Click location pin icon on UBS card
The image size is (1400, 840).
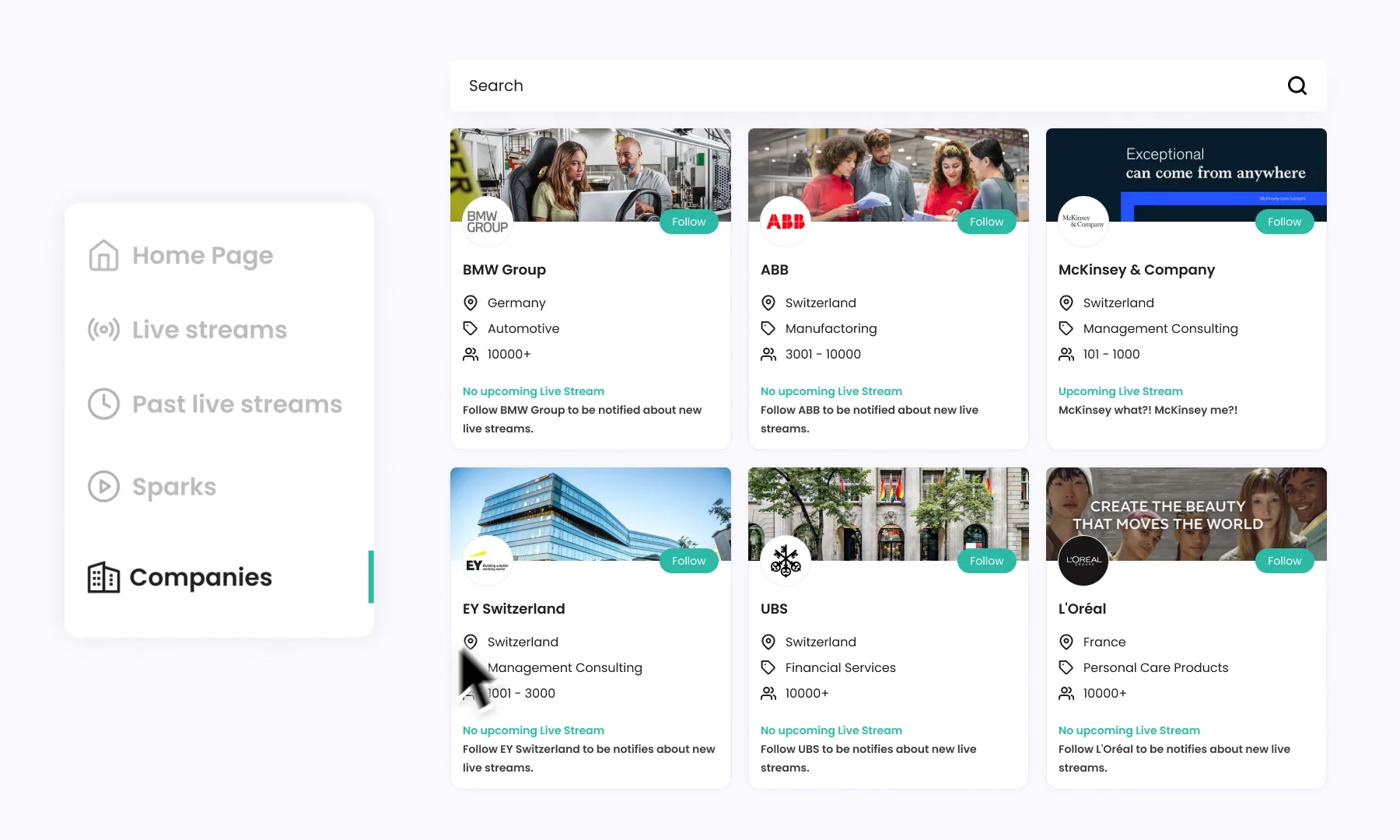pyautogui.click(x=768, y=642)
